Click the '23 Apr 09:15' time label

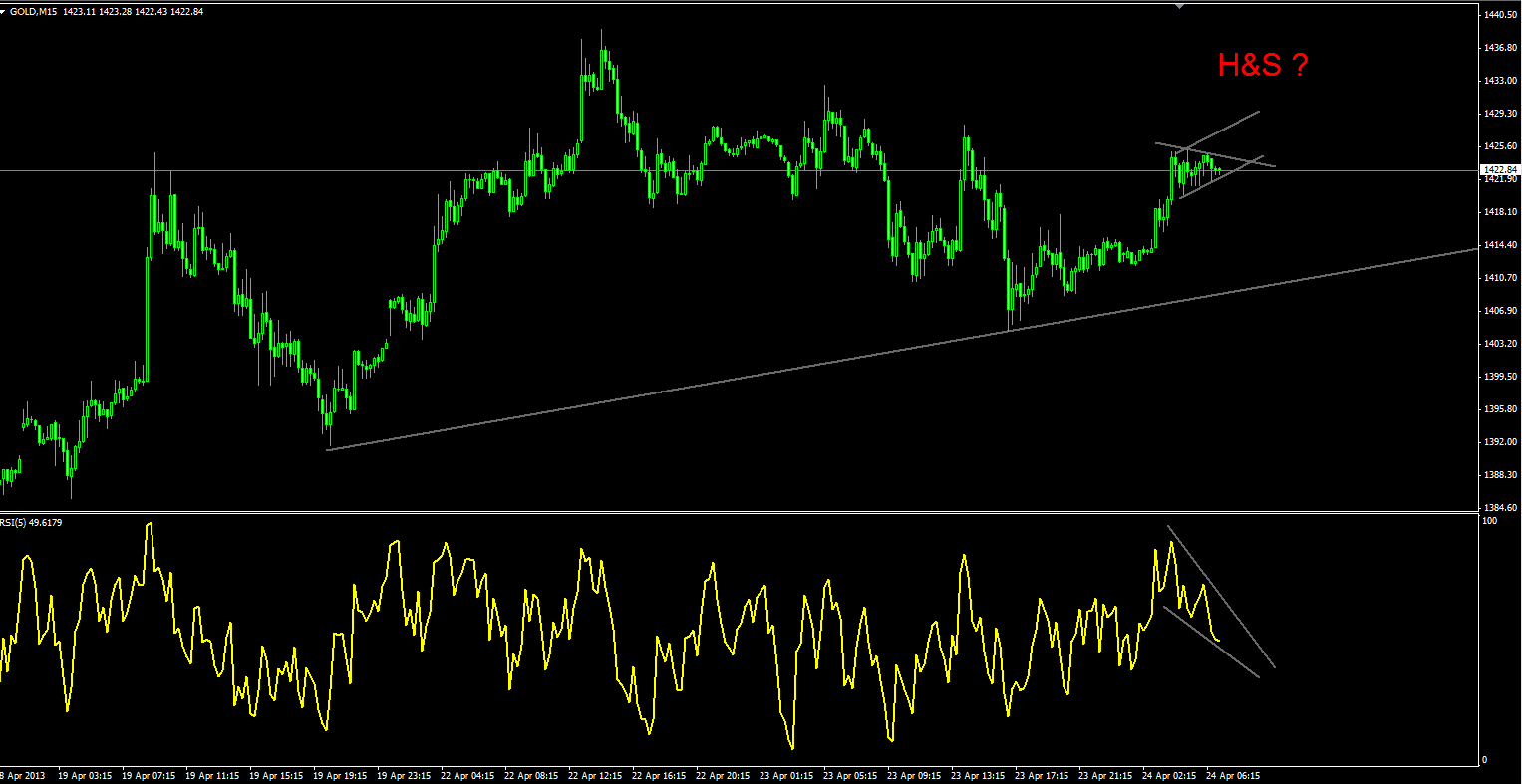pos(915,775)
